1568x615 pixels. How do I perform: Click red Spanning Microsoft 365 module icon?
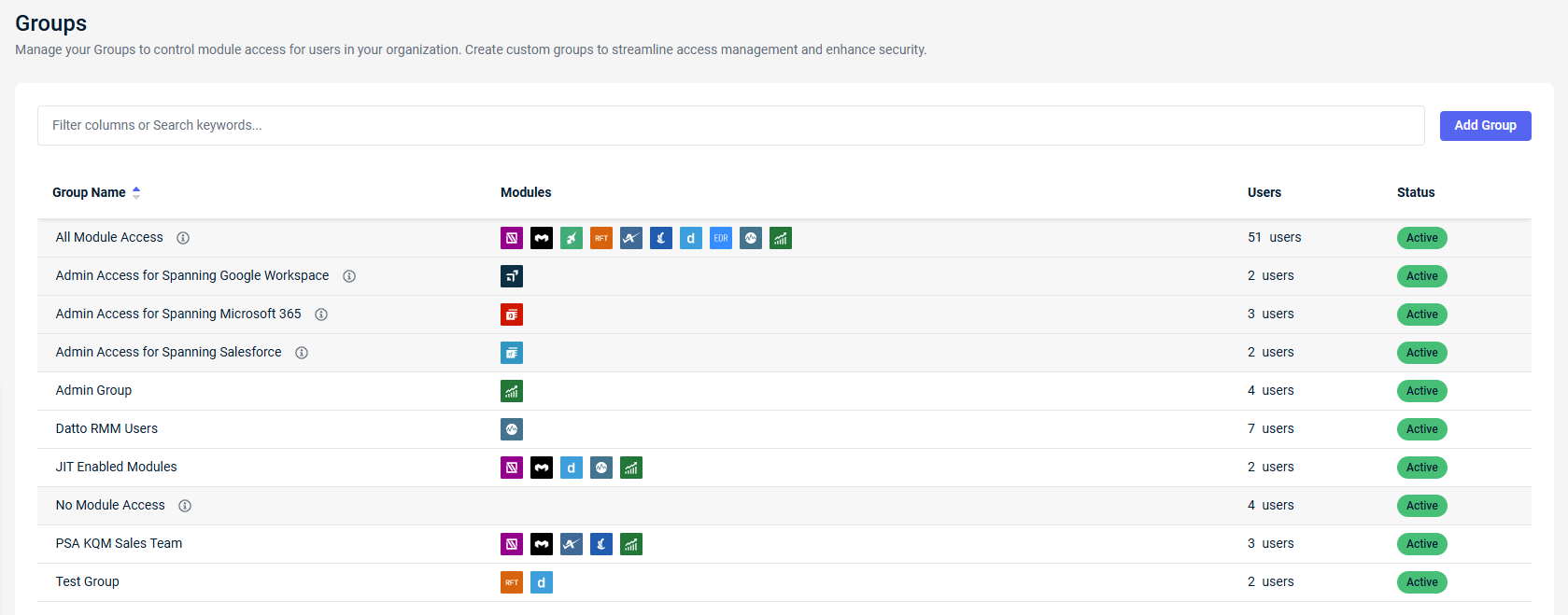512,314
